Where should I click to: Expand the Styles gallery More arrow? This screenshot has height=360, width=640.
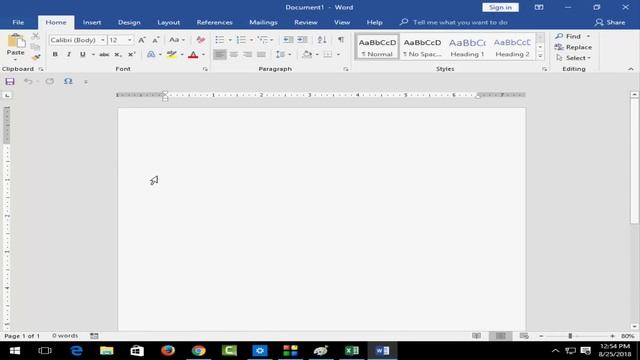coord(540,56)
